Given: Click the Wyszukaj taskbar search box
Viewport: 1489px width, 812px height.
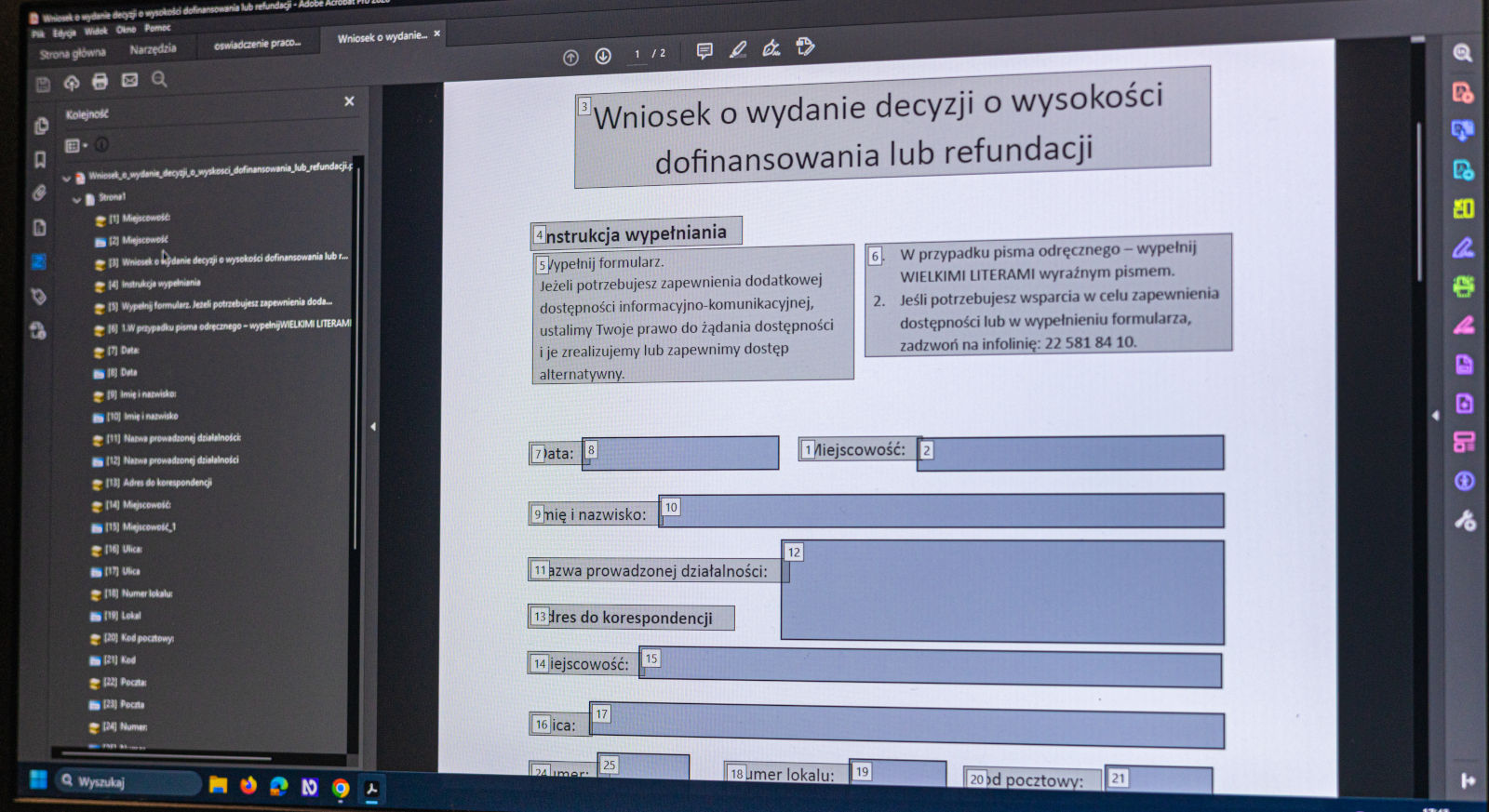Looking at the screenshot, I should point(128,782).
